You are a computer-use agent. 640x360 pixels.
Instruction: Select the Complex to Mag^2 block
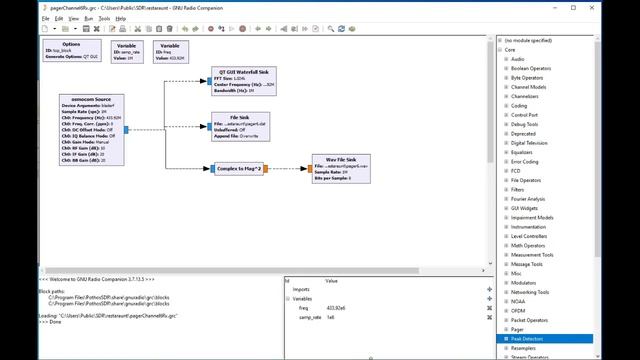239,169
